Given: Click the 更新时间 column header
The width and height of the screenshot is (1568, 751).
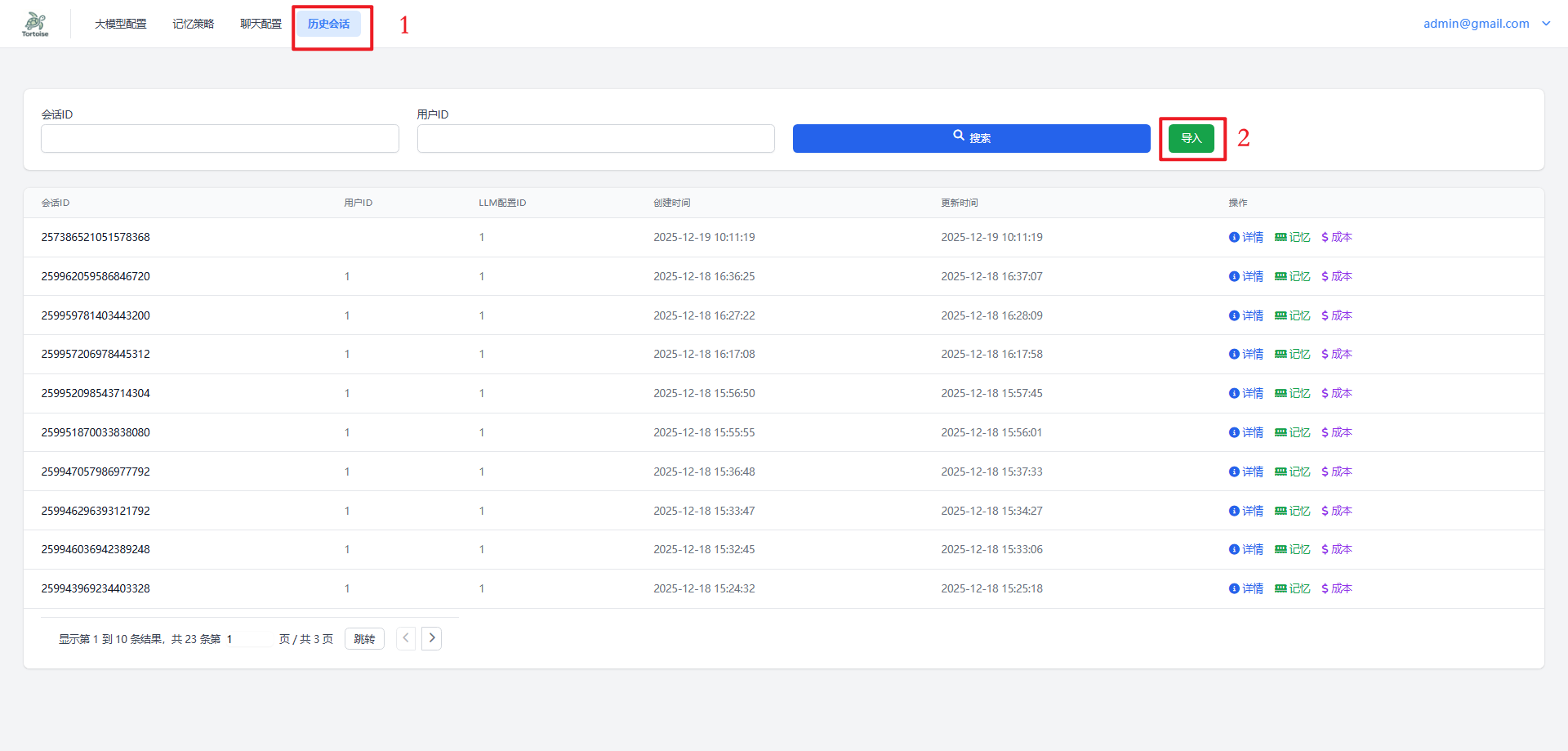Looking at the screenshot, I should coord(959,203).
